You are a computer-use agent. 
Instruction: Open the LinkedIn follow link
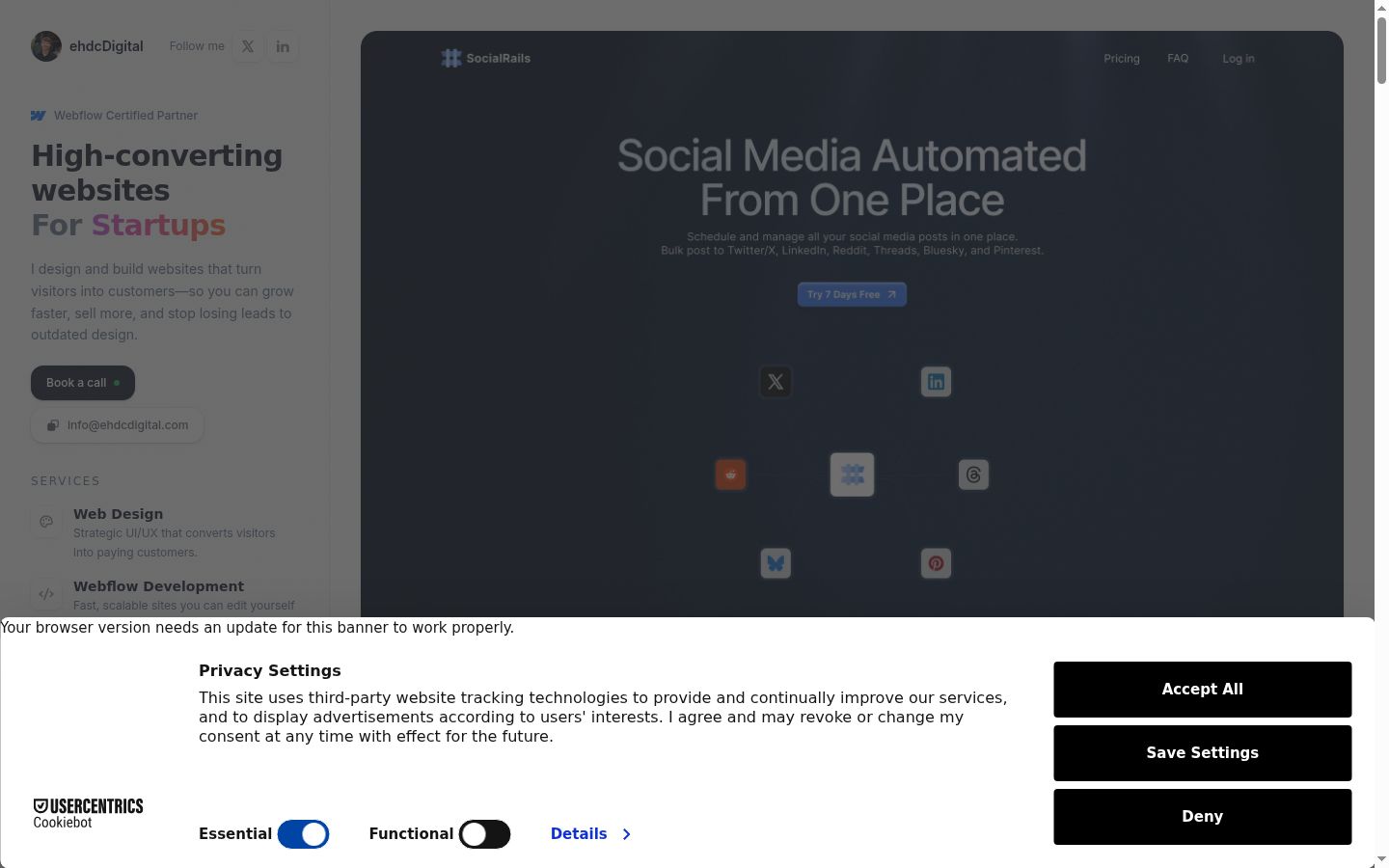point(283,46)
